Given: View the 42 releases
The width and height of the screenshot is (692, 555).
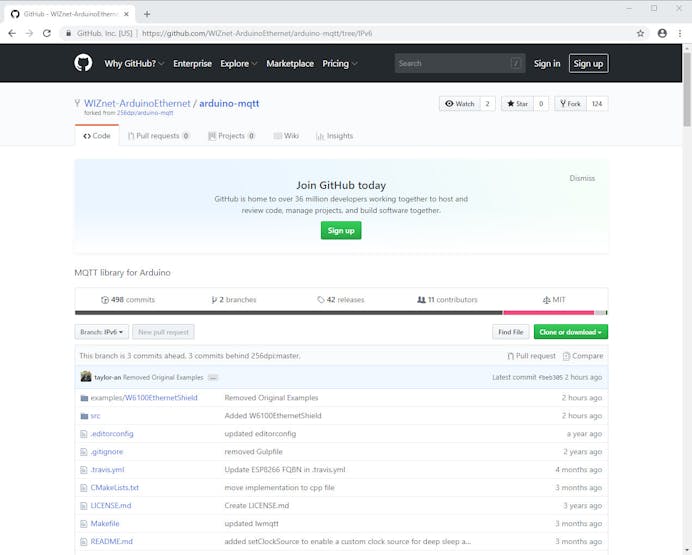Looking at the screenshot, I should point(341,300).
